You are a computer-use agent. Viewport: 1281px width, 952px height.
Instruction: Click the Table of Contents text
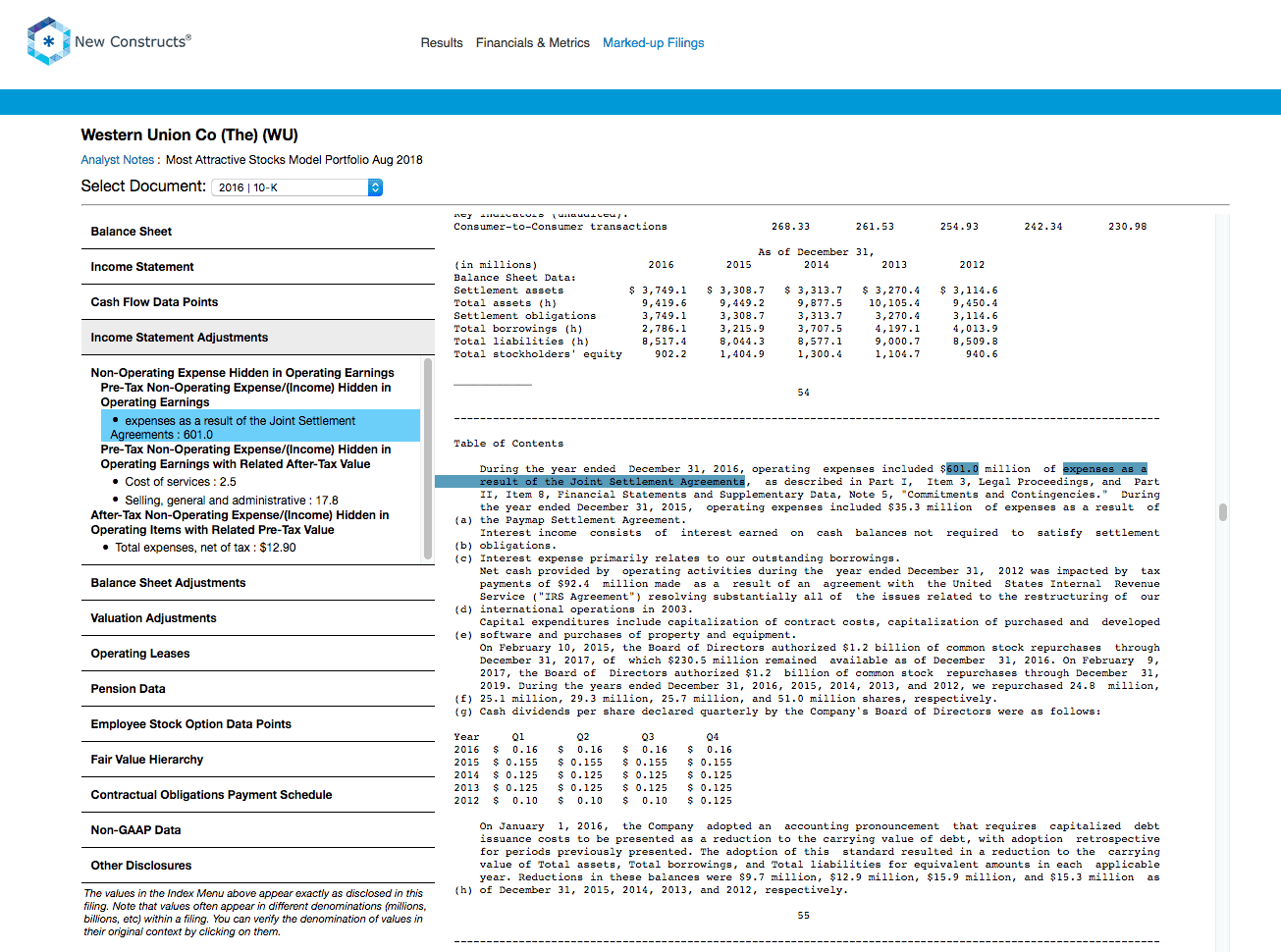pyautogui.click(x=508, y=444)
